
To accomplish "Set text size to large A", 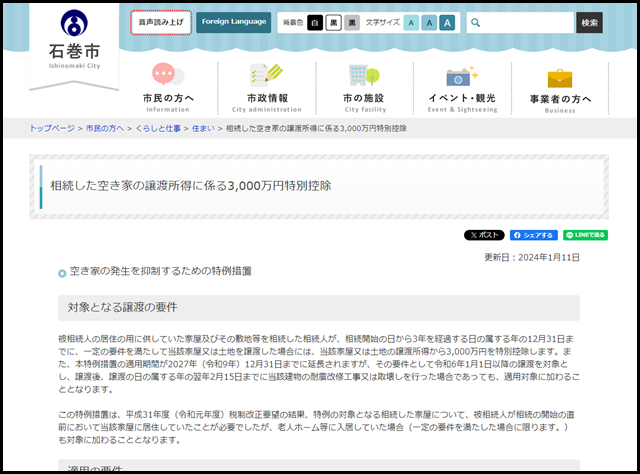I will 447,23.
